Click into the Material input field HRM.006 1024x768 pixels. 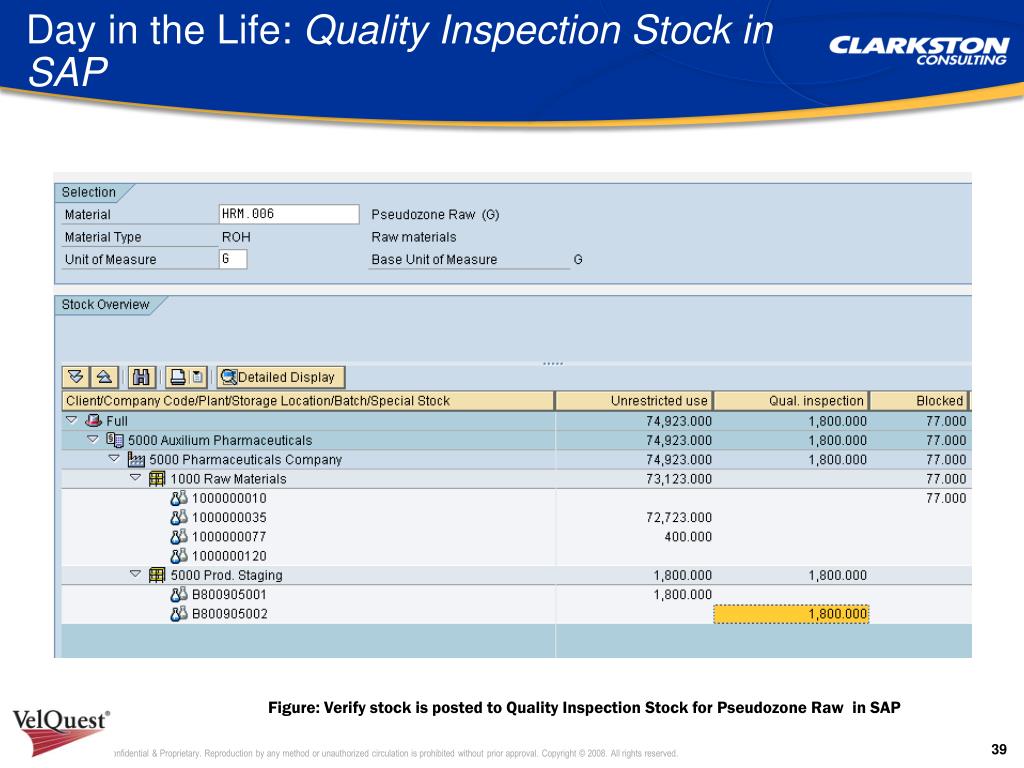[x=289, y=214]
